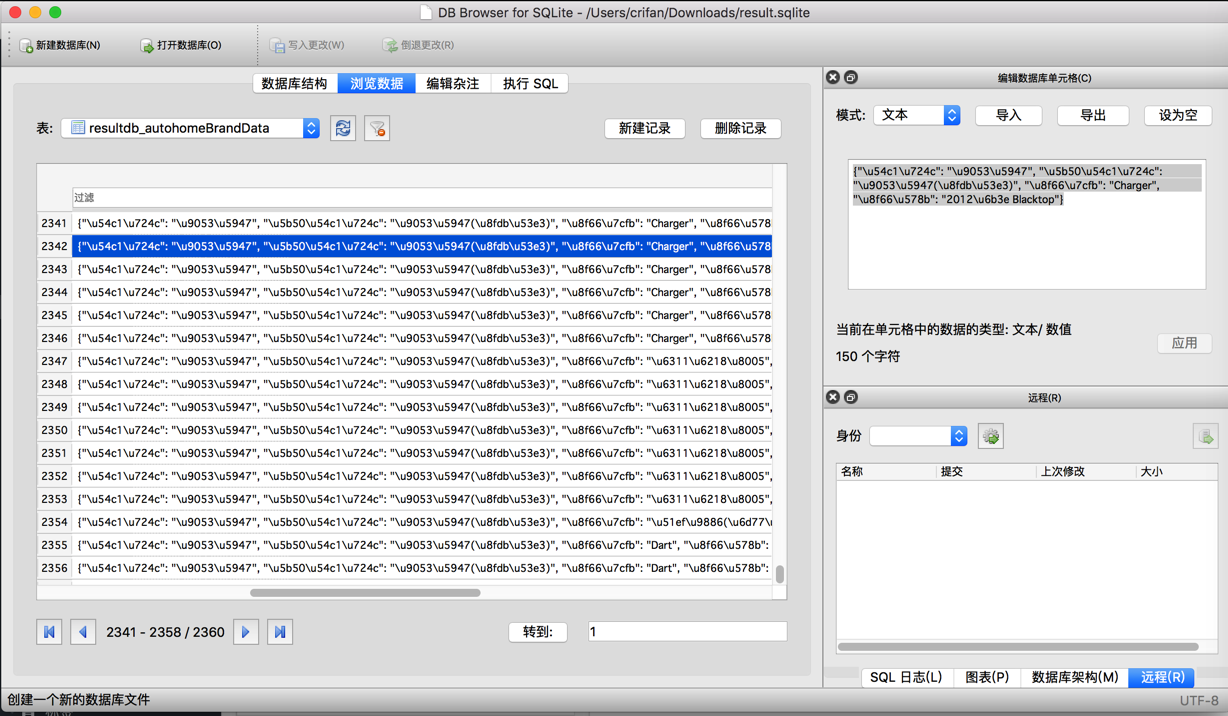
Task: Switch to the Execute SQL (执行 SQL) tab
Action: 530,84
